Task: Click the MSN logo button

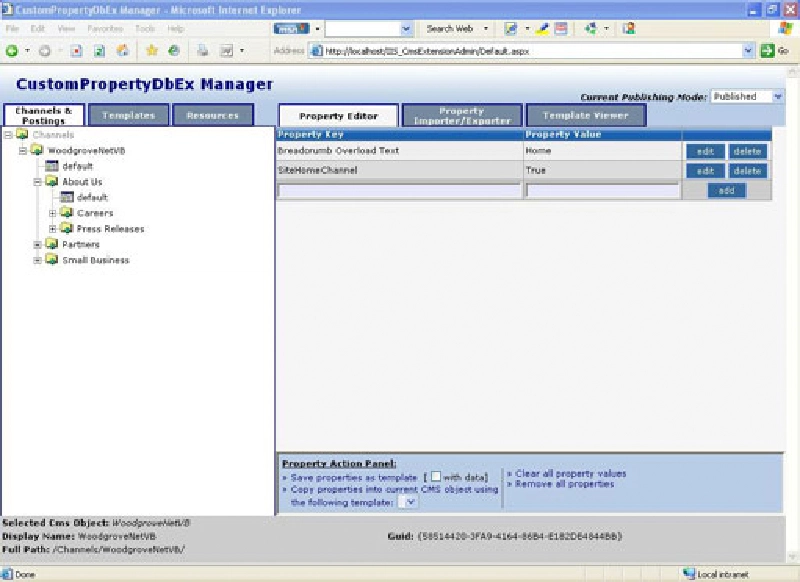Action: (x=291, y=29)
